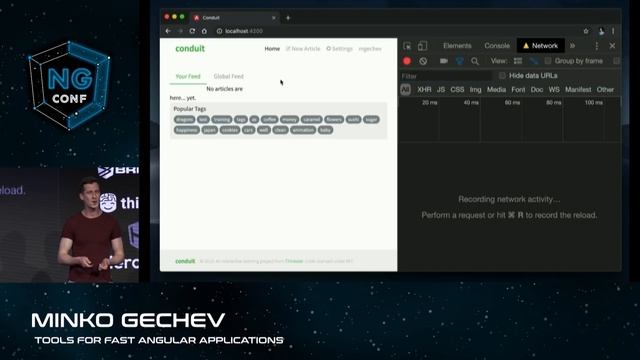640x360 pixels.
Task: Click the flowers tag pill
Action: pyautogui.click(x=334, y=119)
